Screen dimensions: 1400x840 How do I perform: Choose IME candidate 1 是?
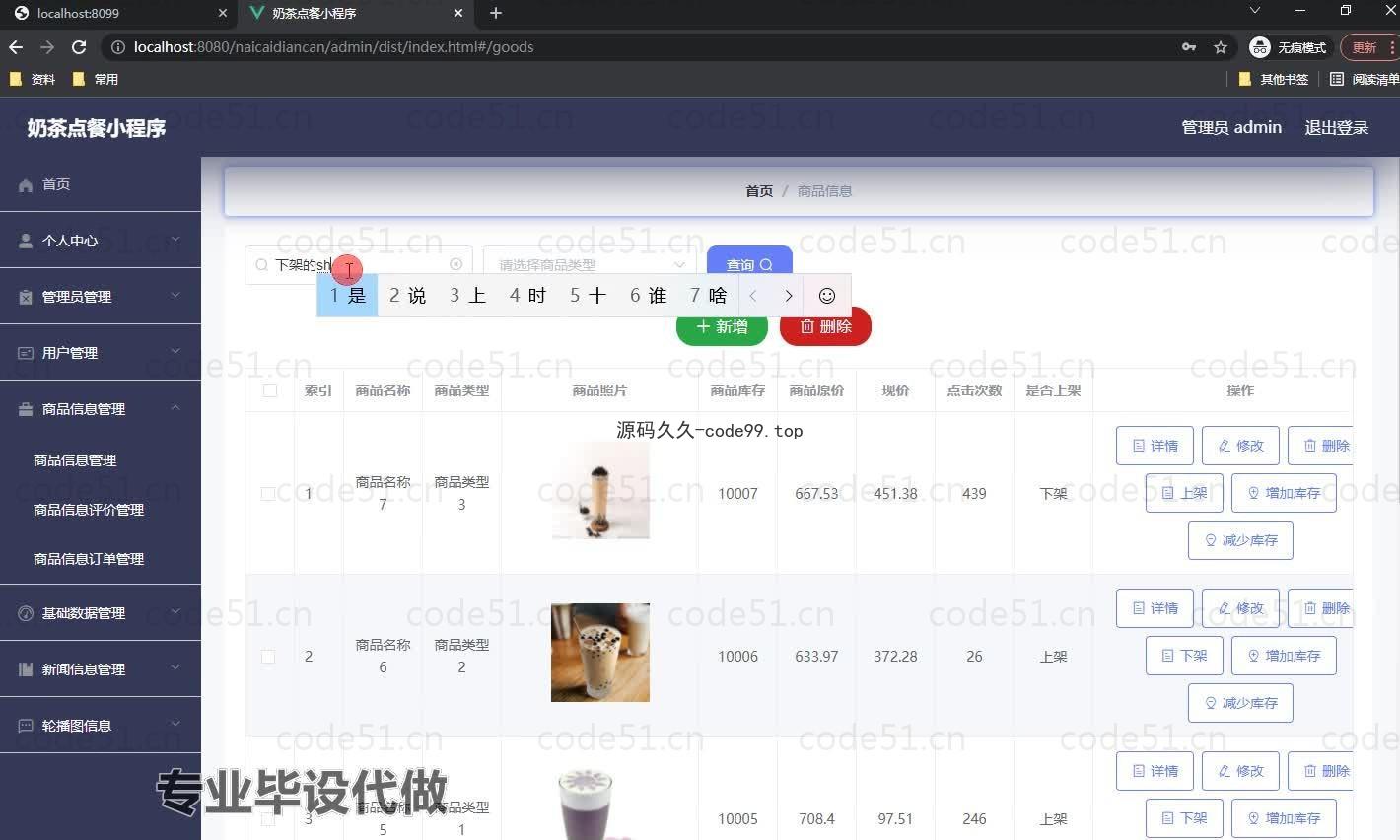click(347, 296)
